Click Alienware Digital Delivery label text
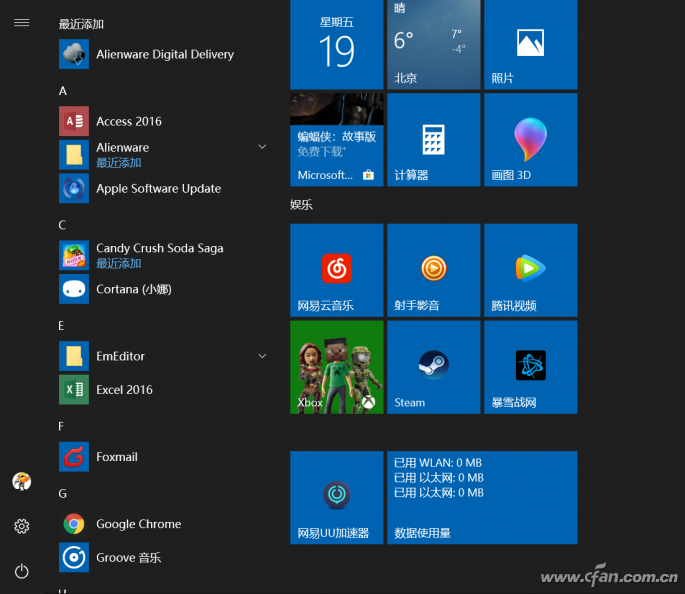Screen dimensions: 685x594 [165, 54]
